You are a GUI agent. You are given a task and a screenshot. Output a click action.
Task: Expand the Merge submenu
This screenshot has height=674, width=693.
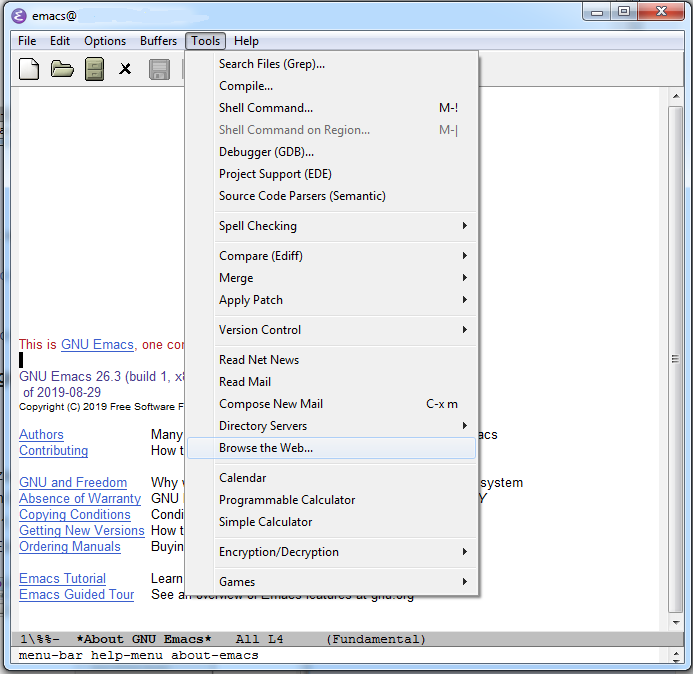click(331, 278)
